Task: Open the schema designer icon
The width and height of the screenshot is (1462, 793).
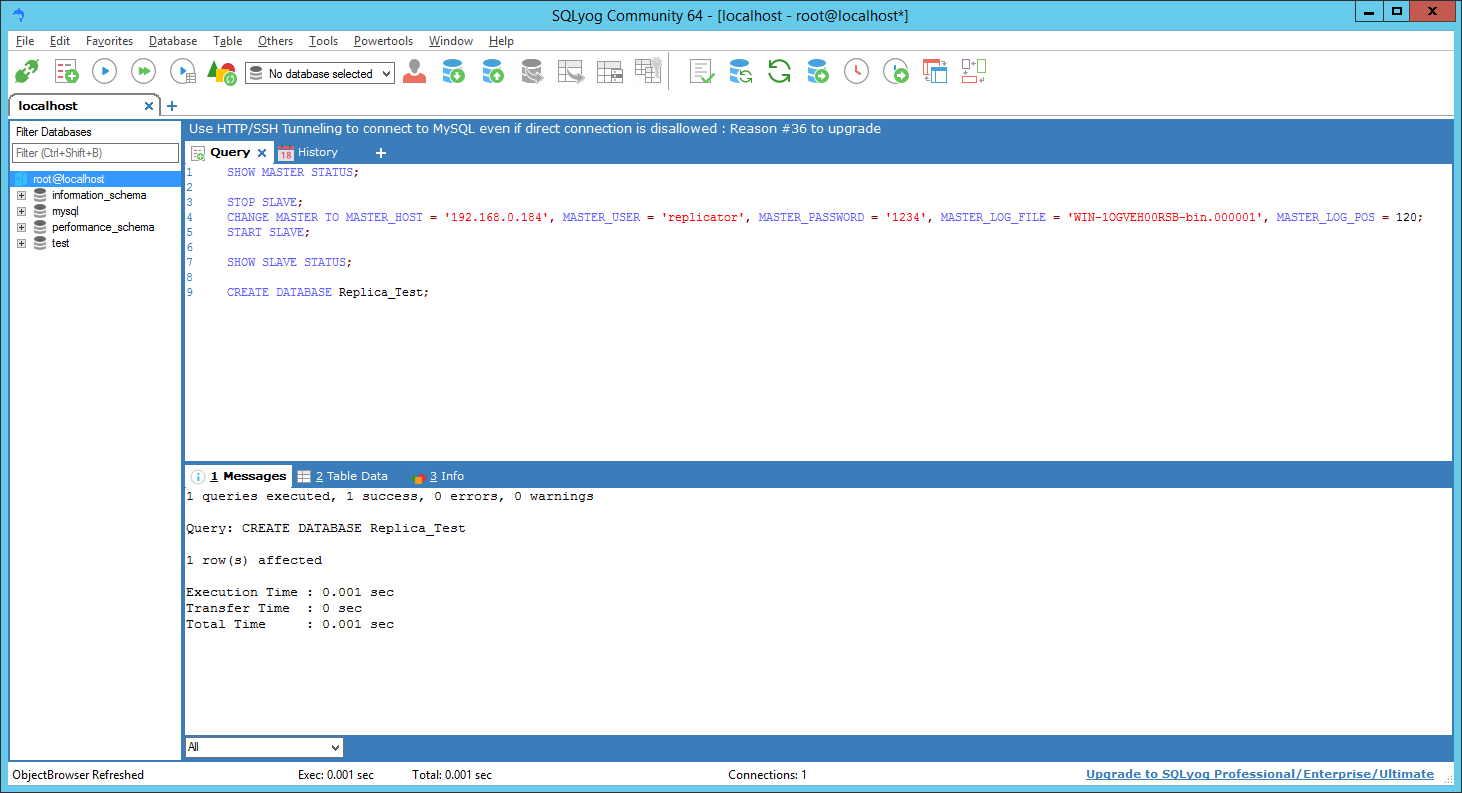Action: 974,71
